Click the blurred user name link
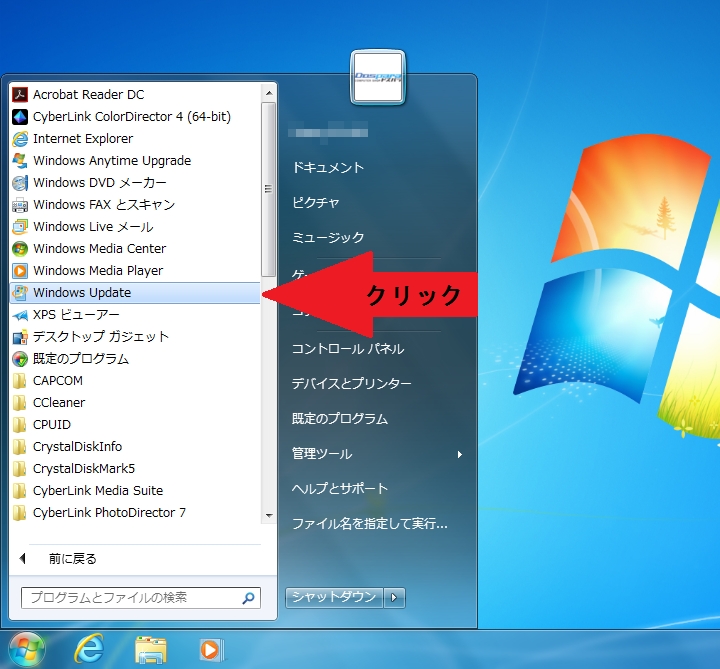Viewport: 720px width, 669px height. (x=328, y=132)
